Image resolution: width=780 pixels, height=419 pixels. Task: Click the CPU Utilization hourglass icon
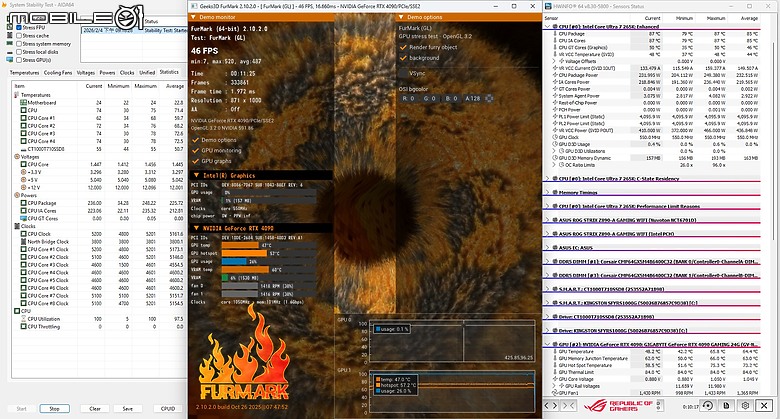23,318
